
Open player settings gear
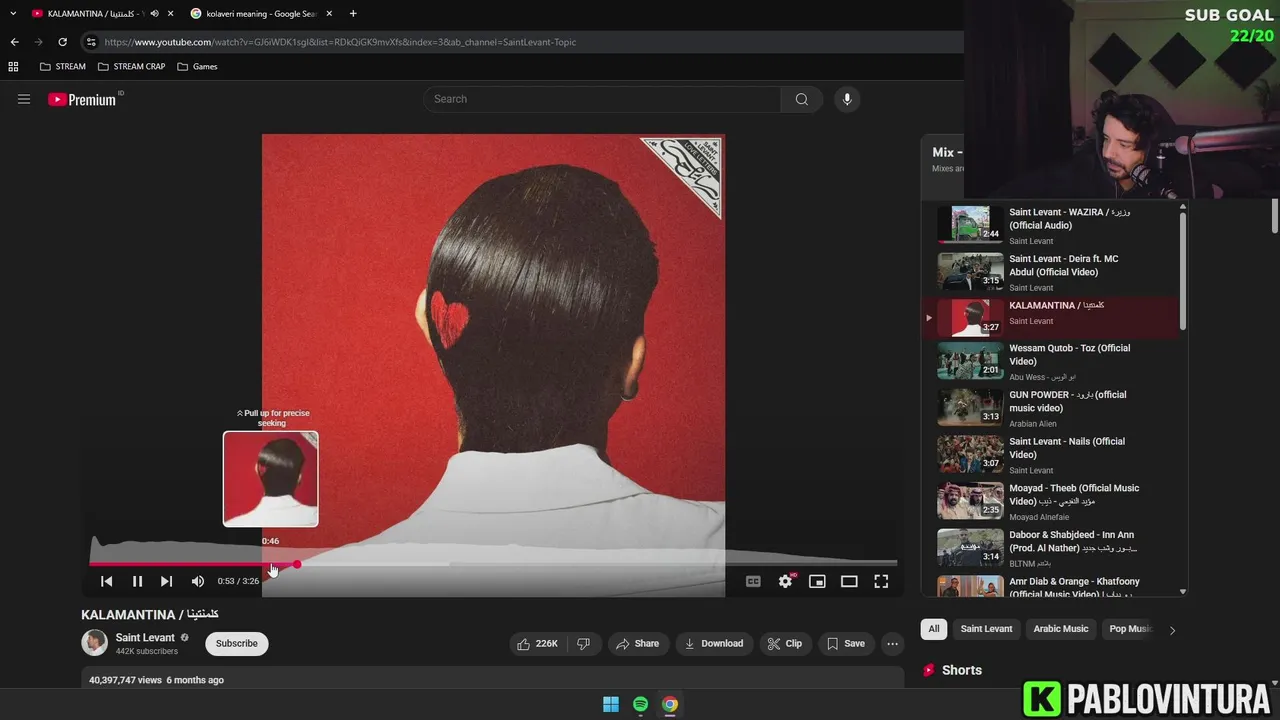[786, 581]
